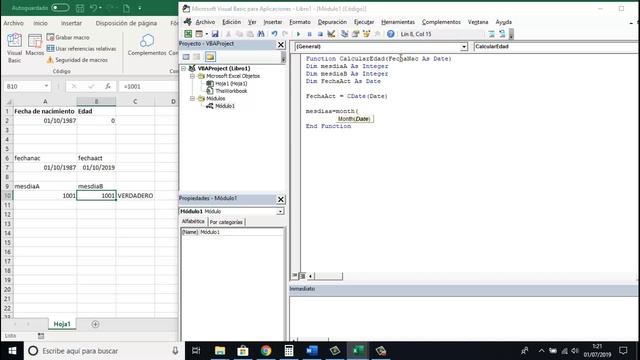Switch to Por categorías properties tab

(226, 222)
